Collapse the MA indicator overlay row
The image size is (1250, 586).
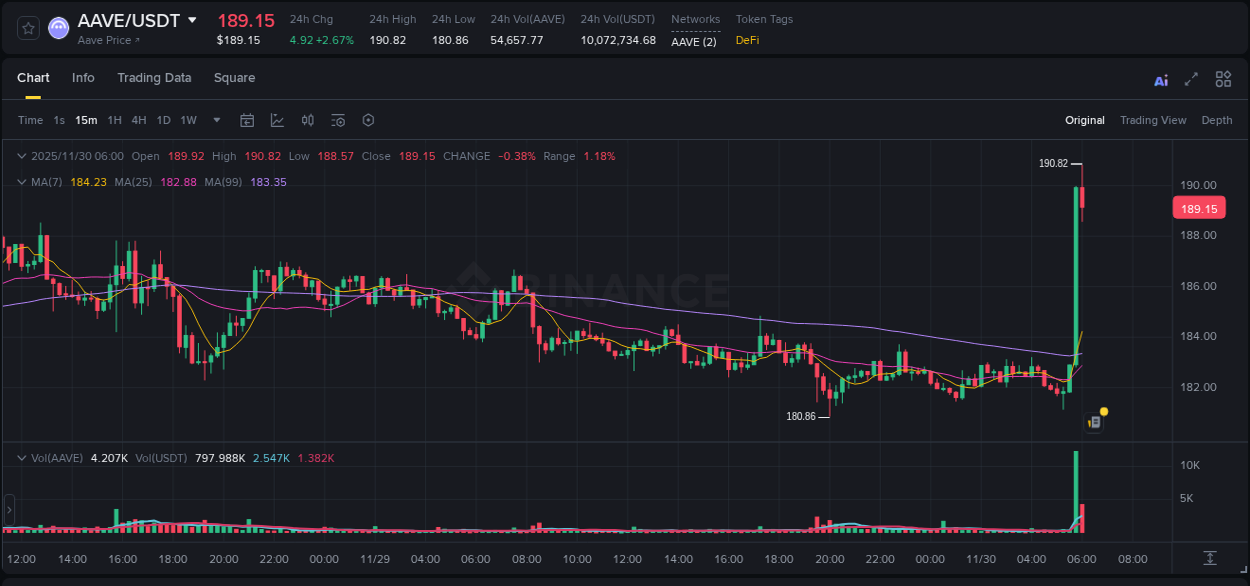pos(21,182)
